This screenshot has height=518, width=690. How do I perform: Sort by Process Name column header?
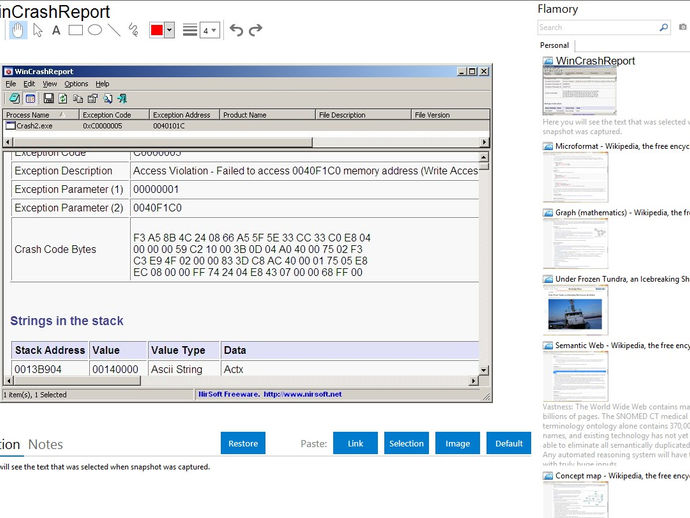(x=41, y=114)
